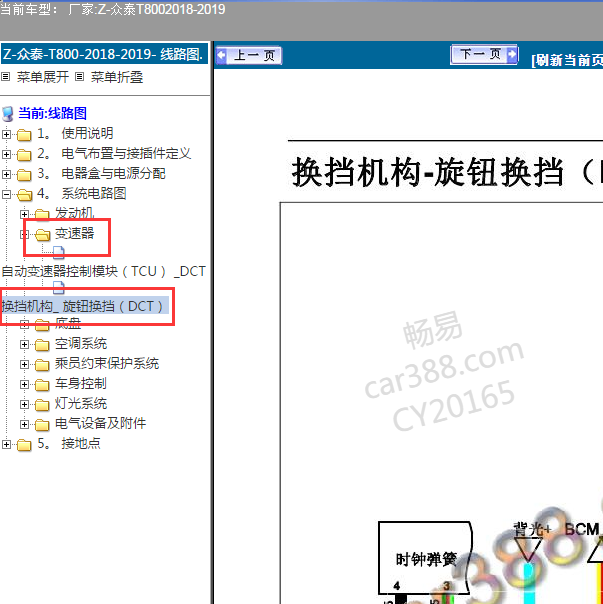
Task: Expand the 车身控制 subfolder
Action: [x=24, y=384]
